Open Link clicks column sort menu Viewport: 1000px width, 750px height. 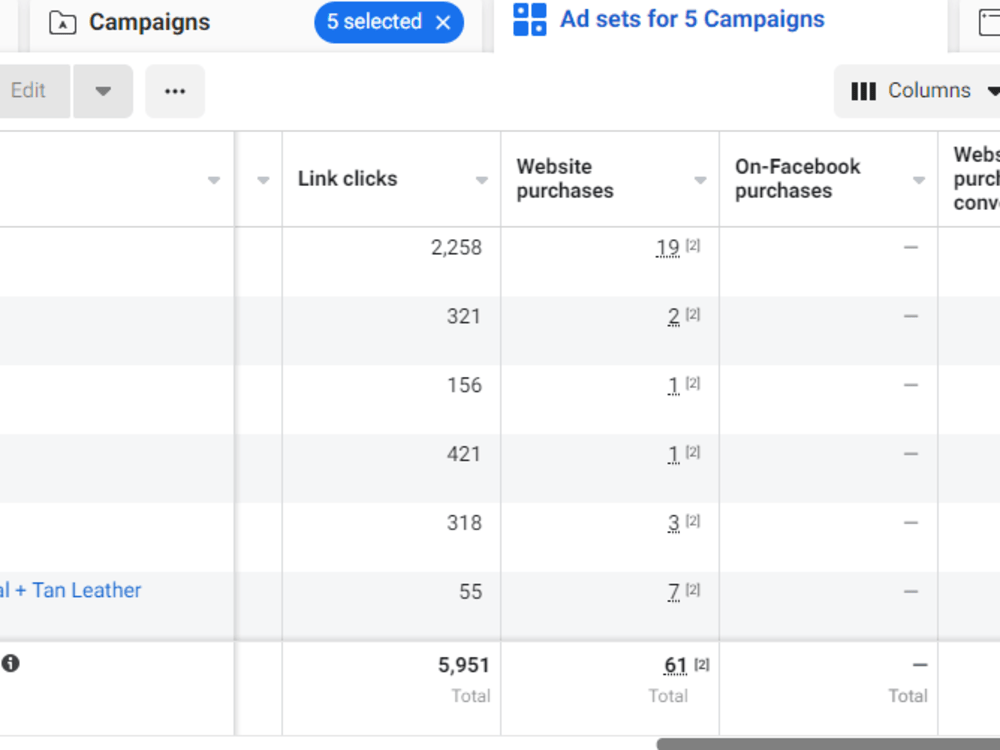[482, 180]
